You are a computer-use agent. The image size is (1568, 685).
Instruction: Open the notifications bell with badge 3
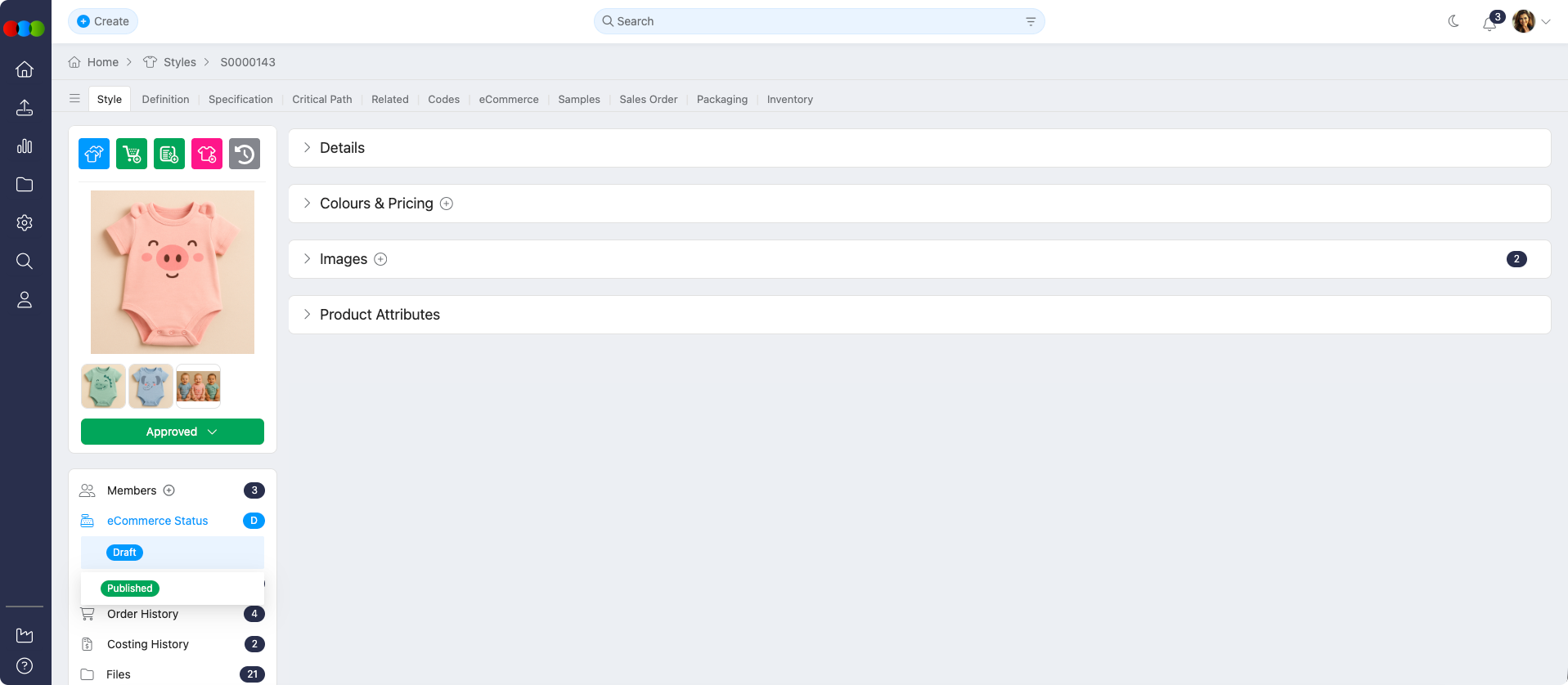[x=1490, y=22]
